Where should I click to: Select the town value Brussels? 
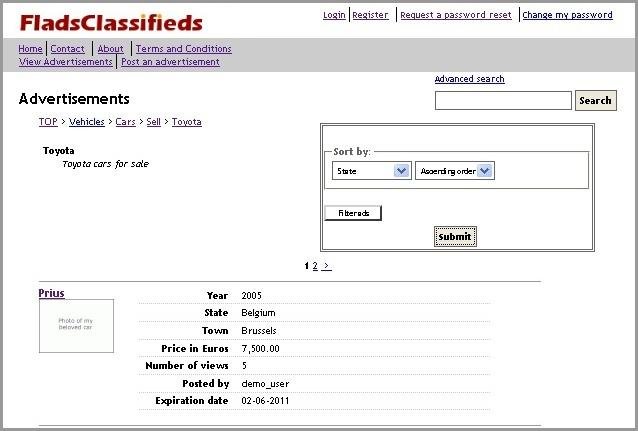(259, 331)
